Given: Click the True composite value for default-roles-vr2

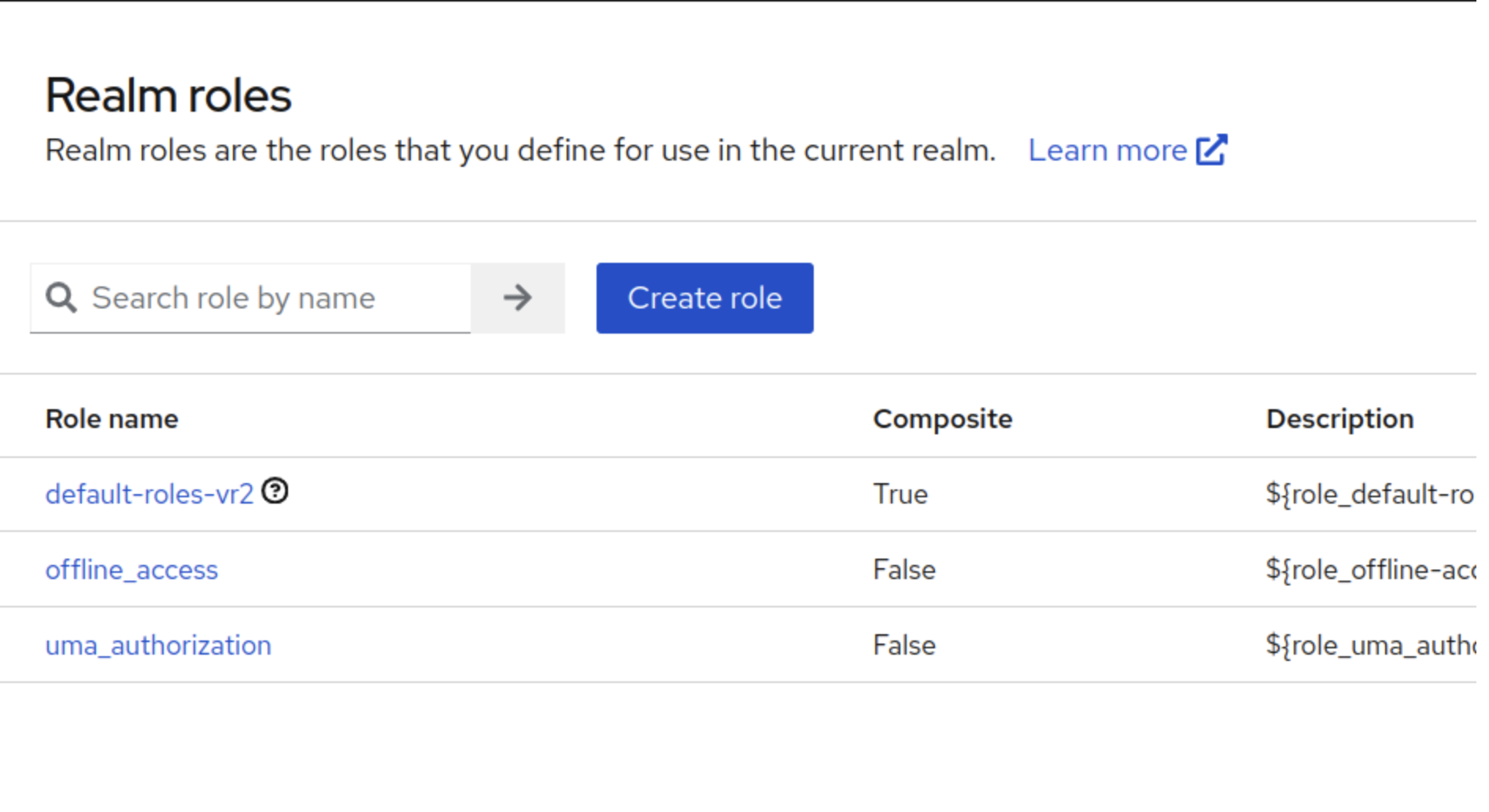Looking at the screenshot, I should point(900,494).
